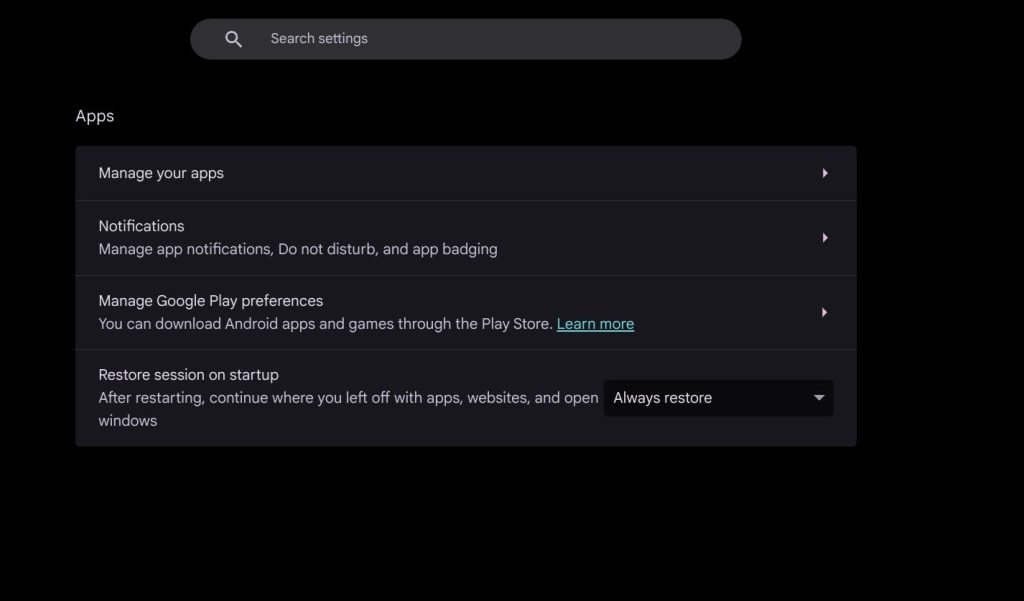Click the arrow beside Manage your apps

pyautogui.click(x=825, y=173)
